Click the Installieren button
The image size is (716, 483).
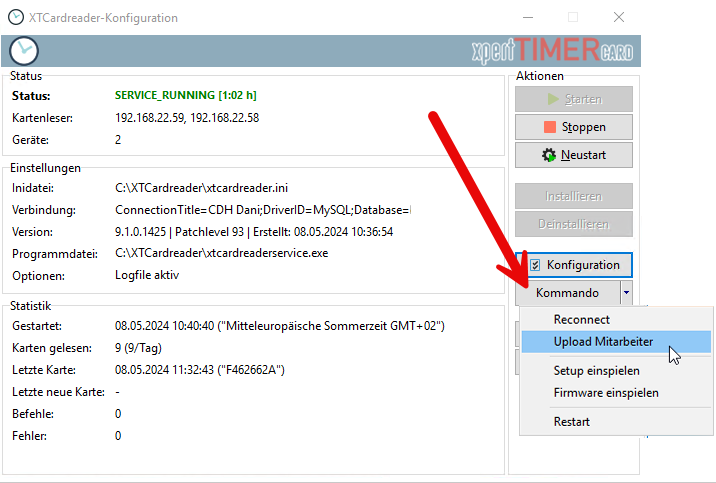click(573, 196)
